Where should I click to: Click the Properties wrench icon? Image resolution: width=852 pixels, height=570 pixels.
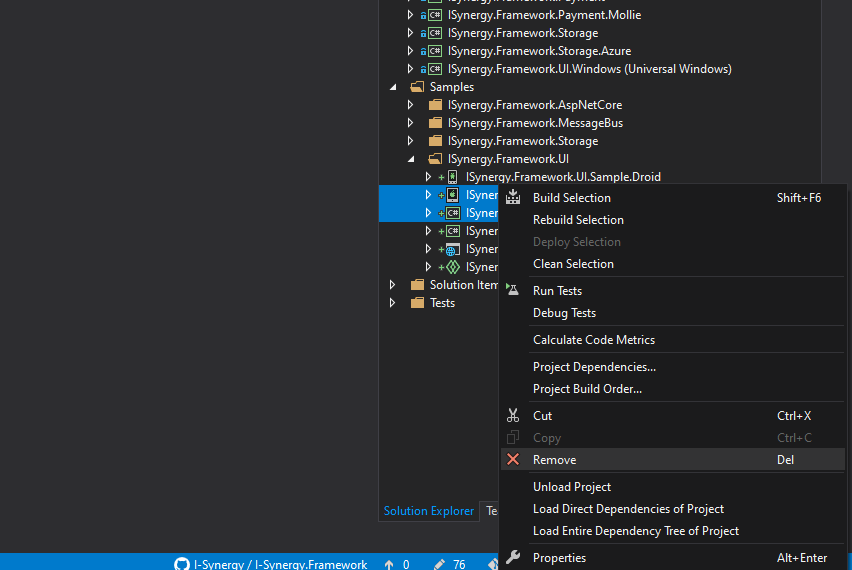tap(513, 558)
